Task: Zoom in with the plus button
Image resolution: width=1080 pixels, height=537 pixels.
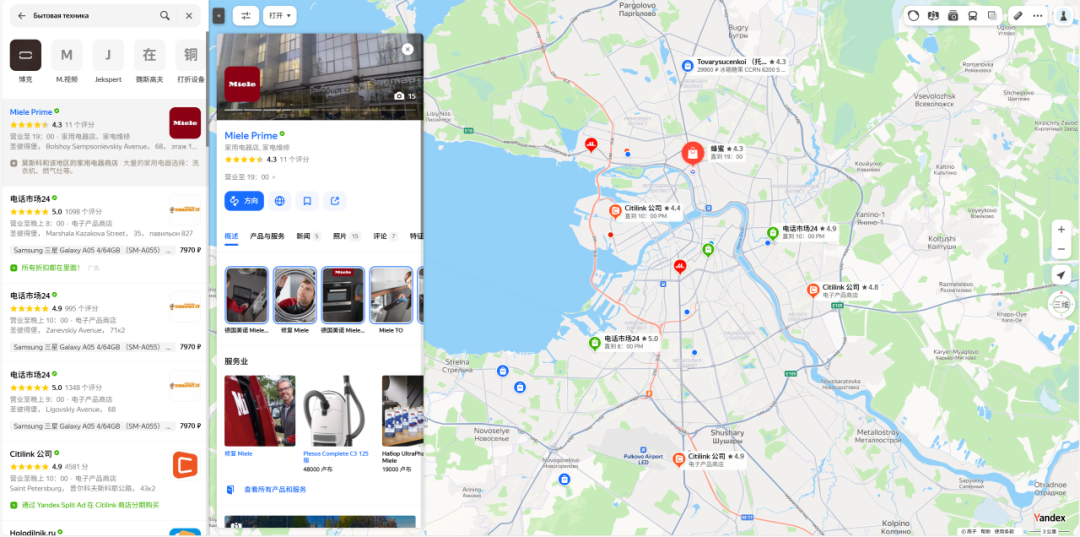Action: (1061, 229)
